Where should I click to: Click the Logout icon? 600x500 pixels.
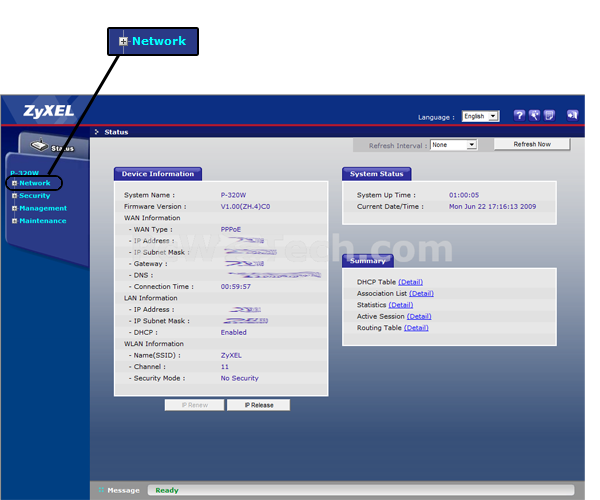pyautogui.click(x=572, y=116)
